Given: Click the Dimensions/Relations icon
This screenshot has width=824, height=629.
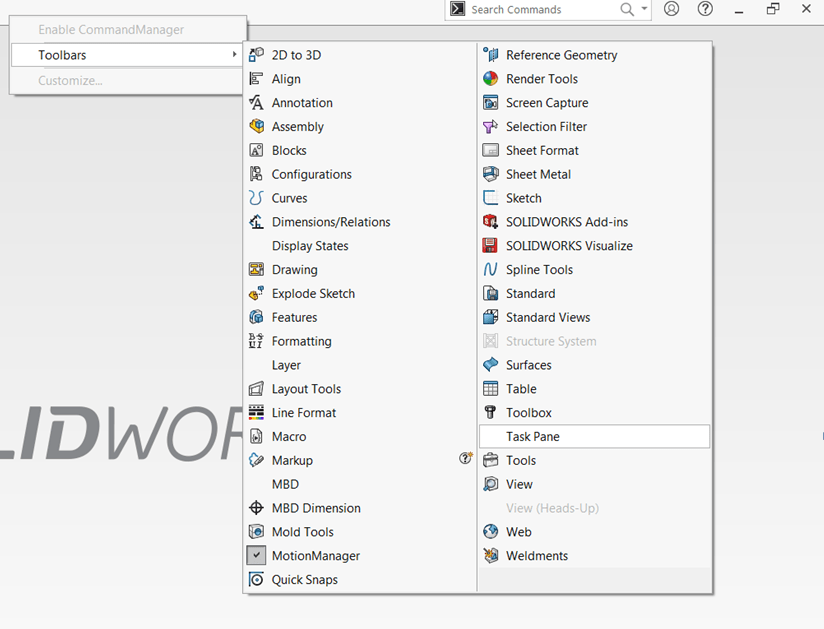Looking at the screenshot, I should click(256, 222).
